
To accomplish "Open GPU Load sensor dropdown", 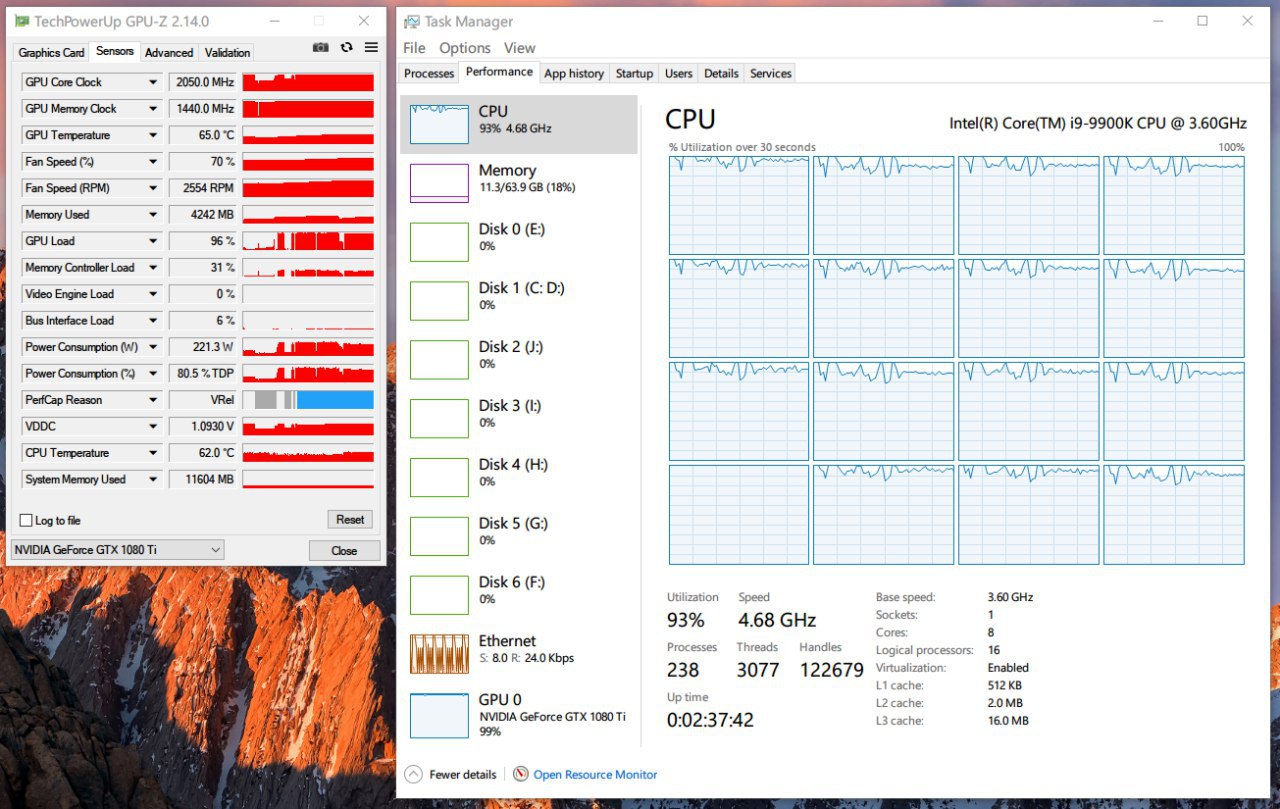I will coord(153,241).
